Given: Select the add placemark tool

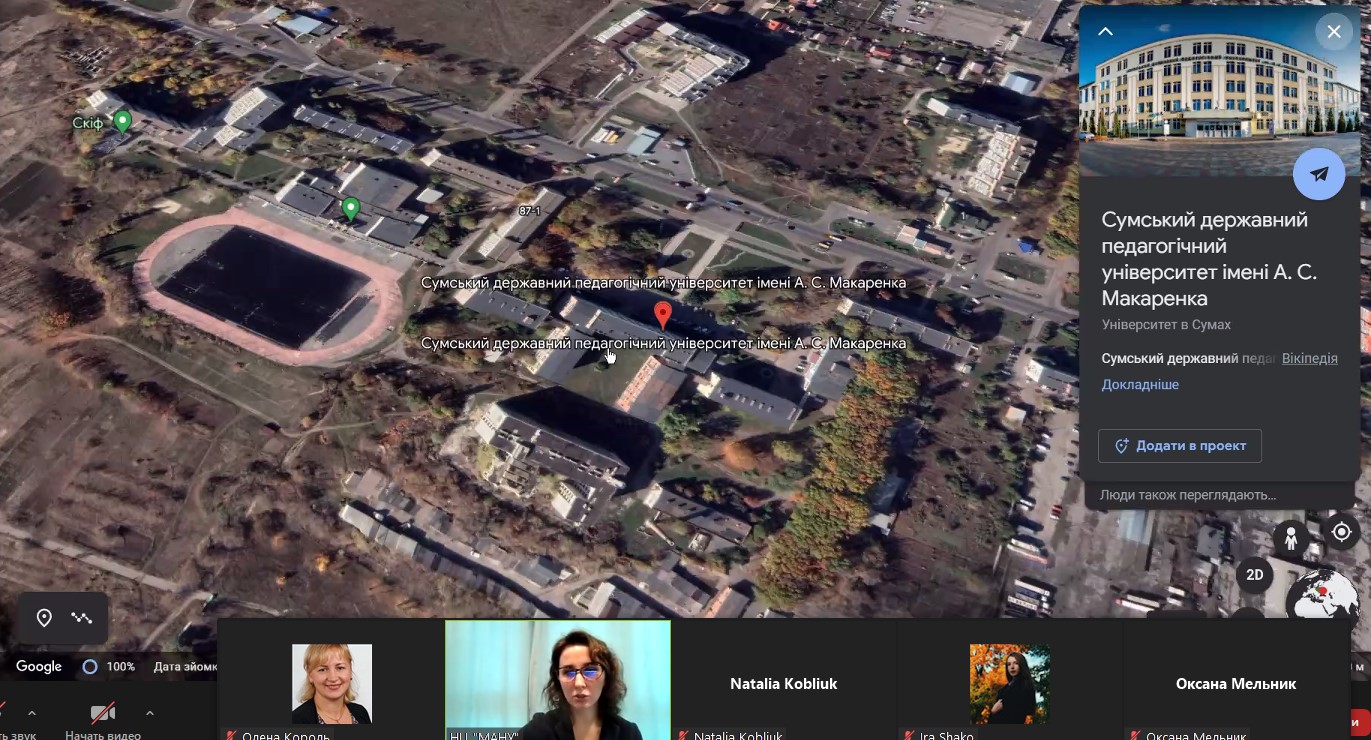Looking at the screenshot, I should 44,618.
